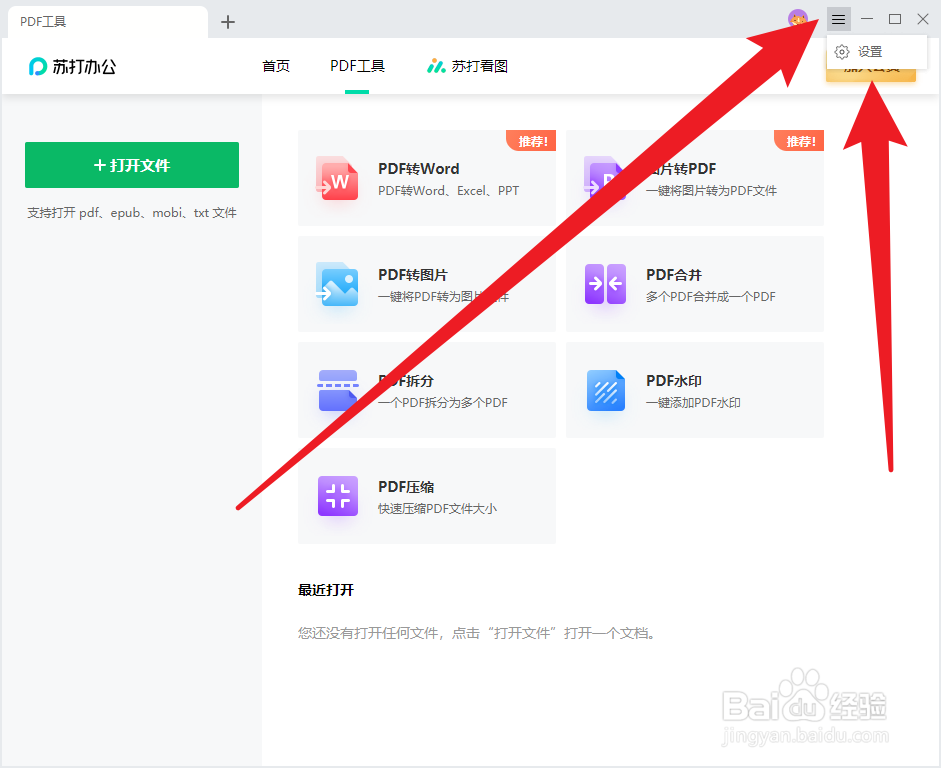Click 一键将图片转为PDF文件 description
Viewport: 941px width, 768px height.
[711, 191]
